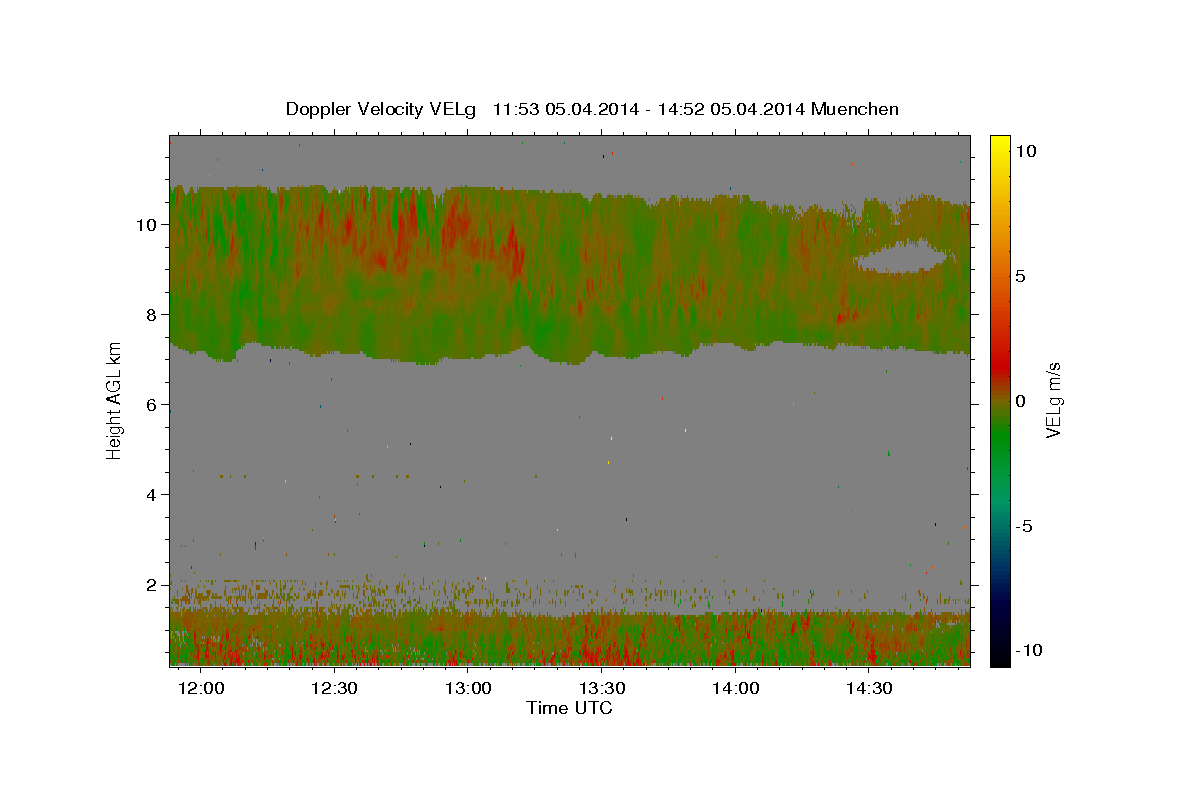Click the height tick label 4
The height and width of the screenshot is (800, 1200).
[153, 495]
